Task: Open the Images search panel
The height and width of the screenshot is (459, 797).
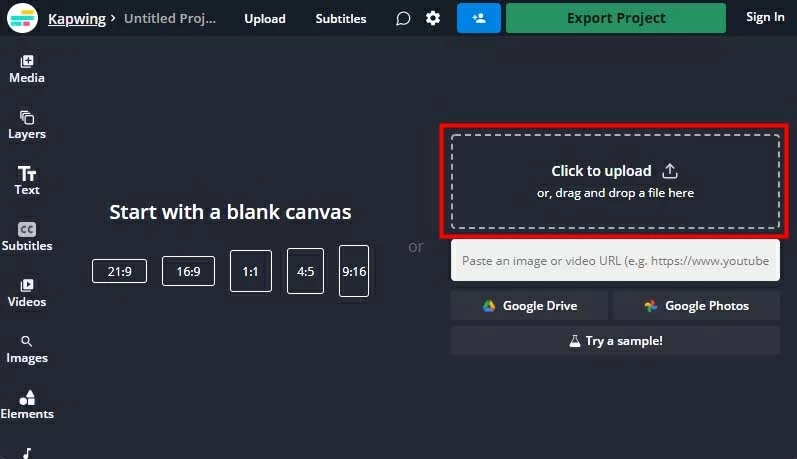Action: (27, 349)
